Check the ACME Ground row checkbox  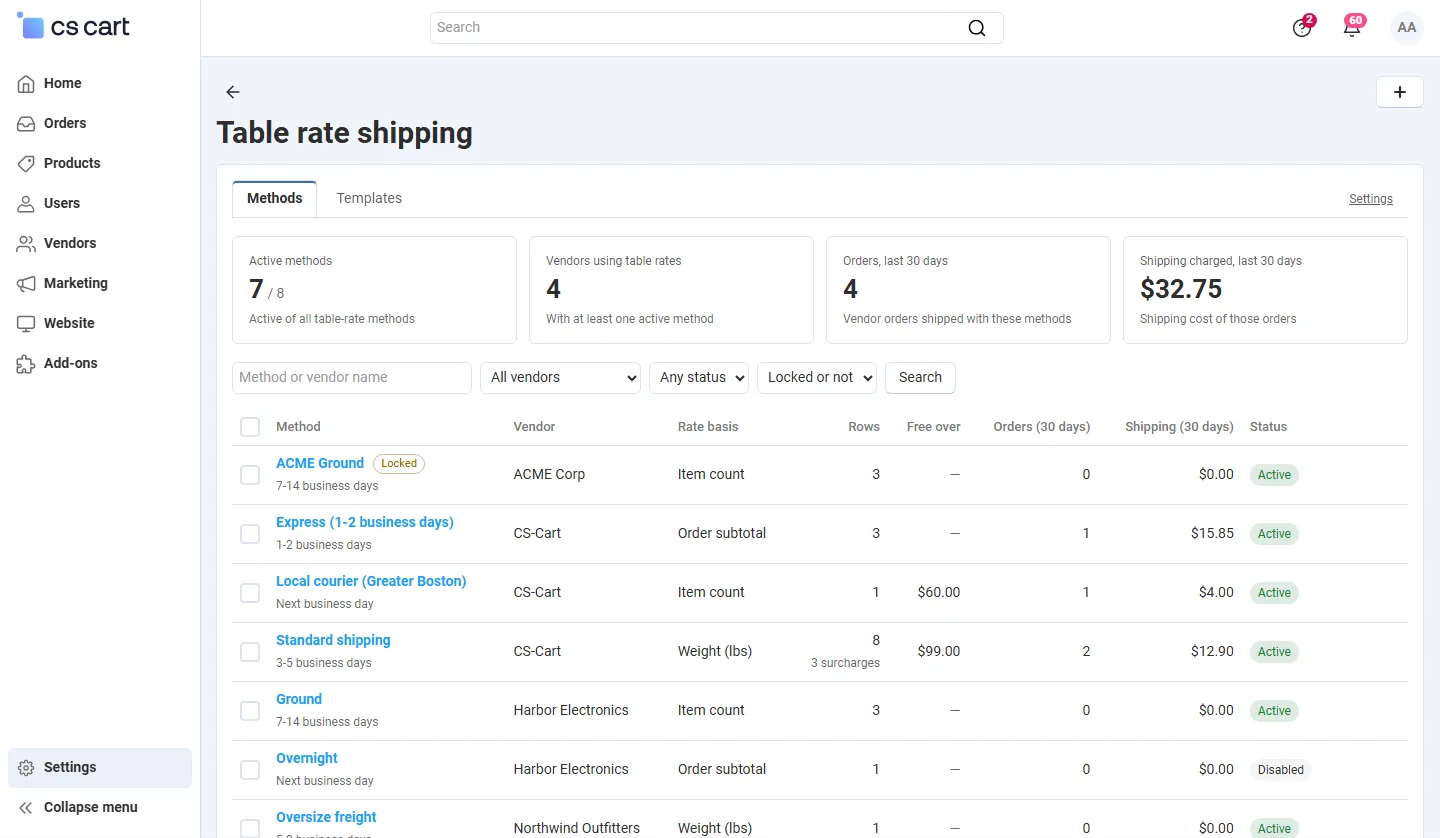(250, 475)
